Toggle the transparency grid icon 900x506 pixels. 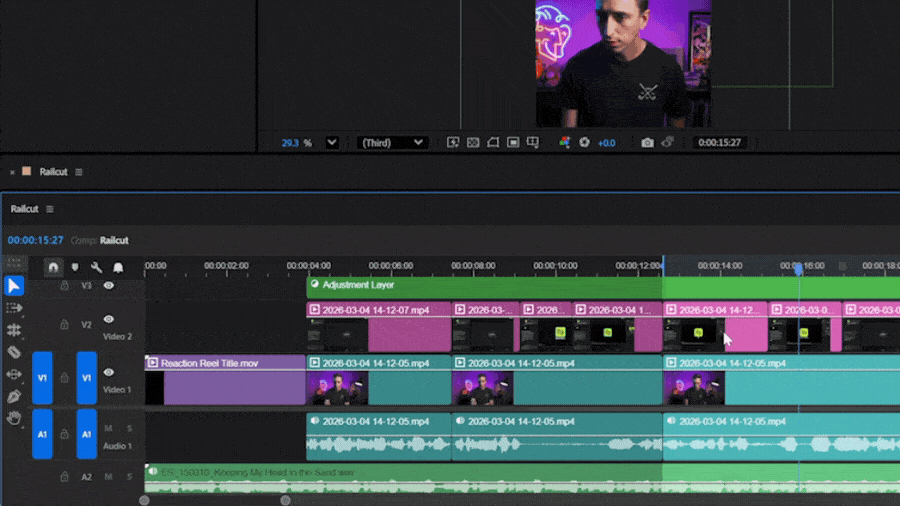pos(473,142)
